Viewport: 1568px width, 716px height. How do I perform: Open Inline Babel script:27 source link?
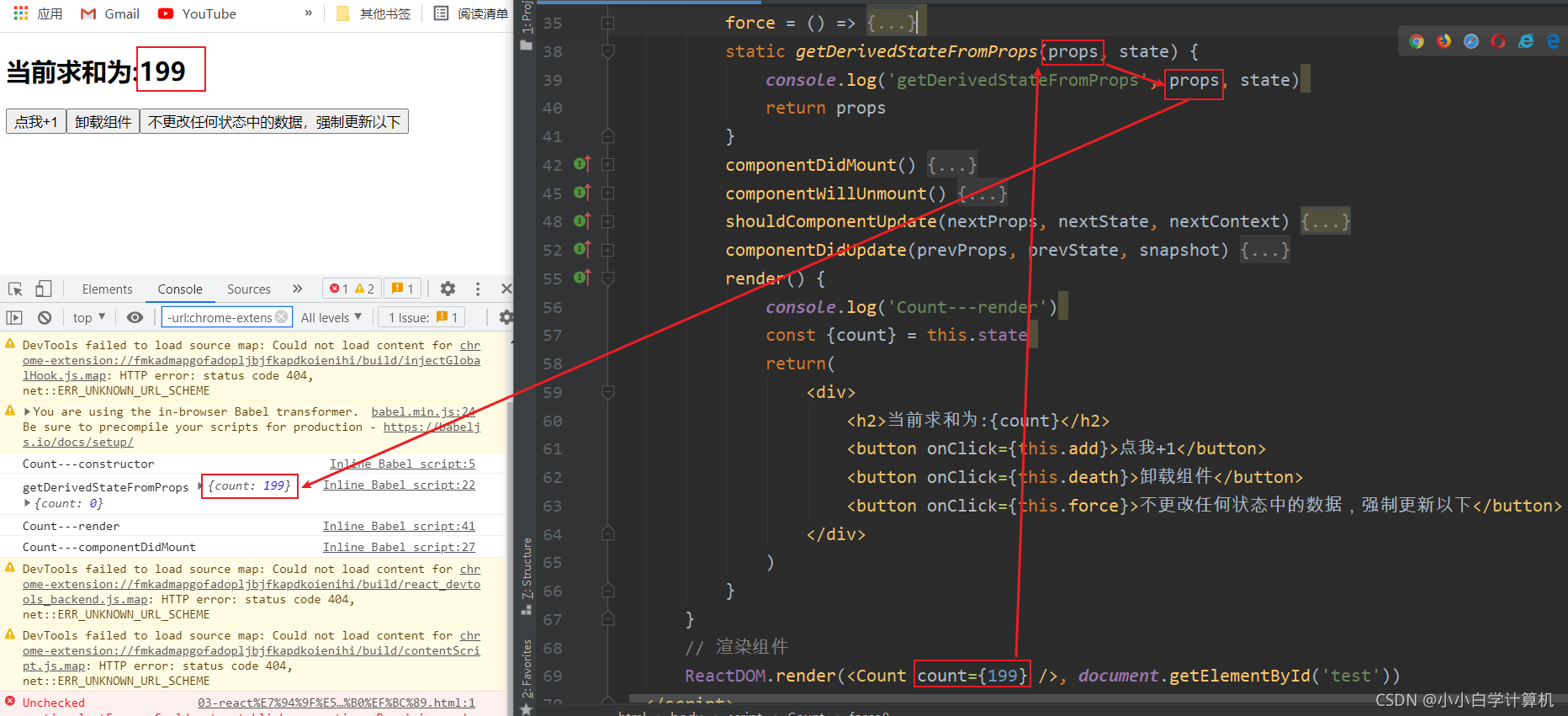click(399, 547)
